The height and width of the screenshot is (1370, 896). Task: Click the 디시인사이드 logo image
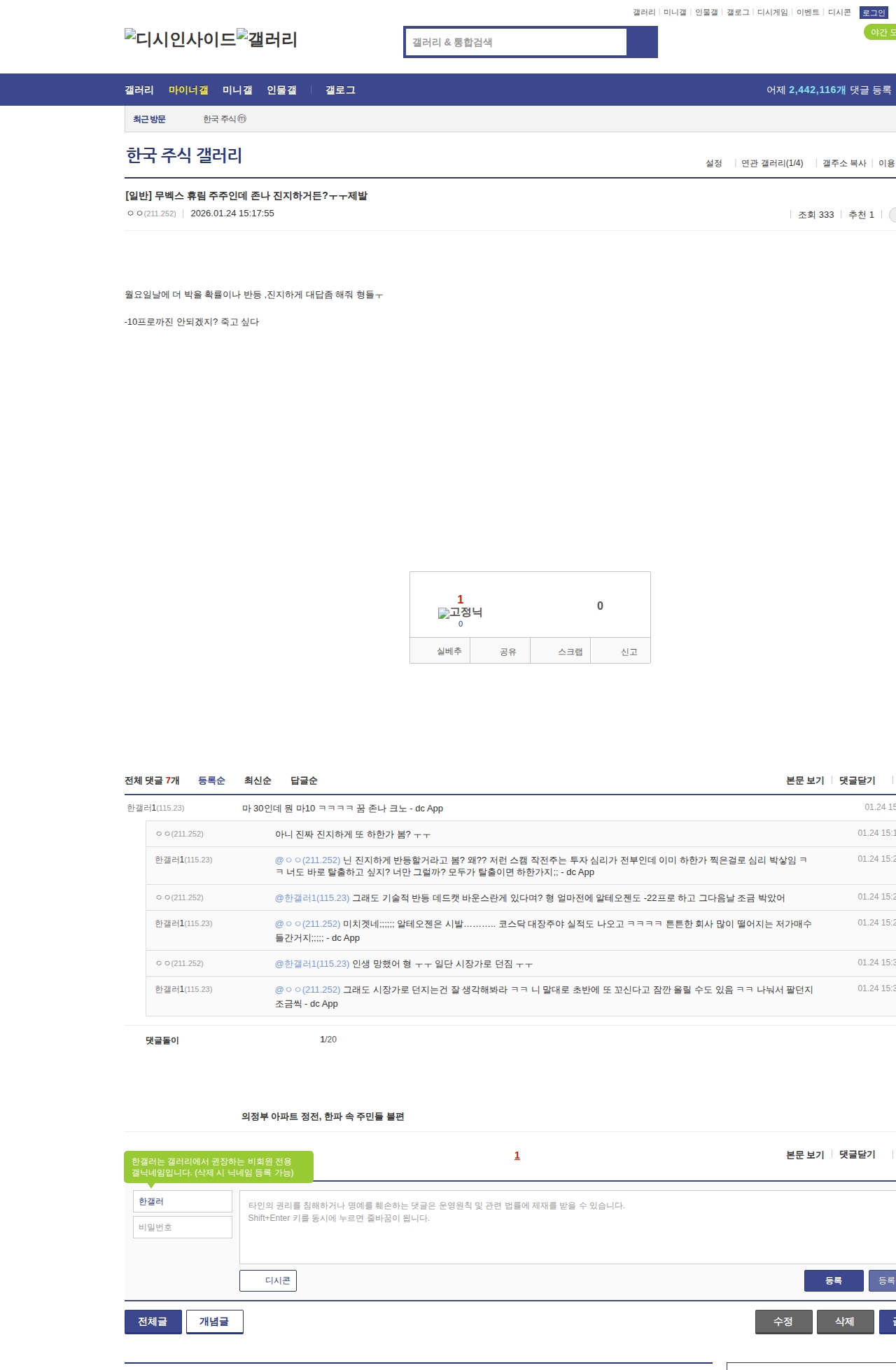[180, 39]
